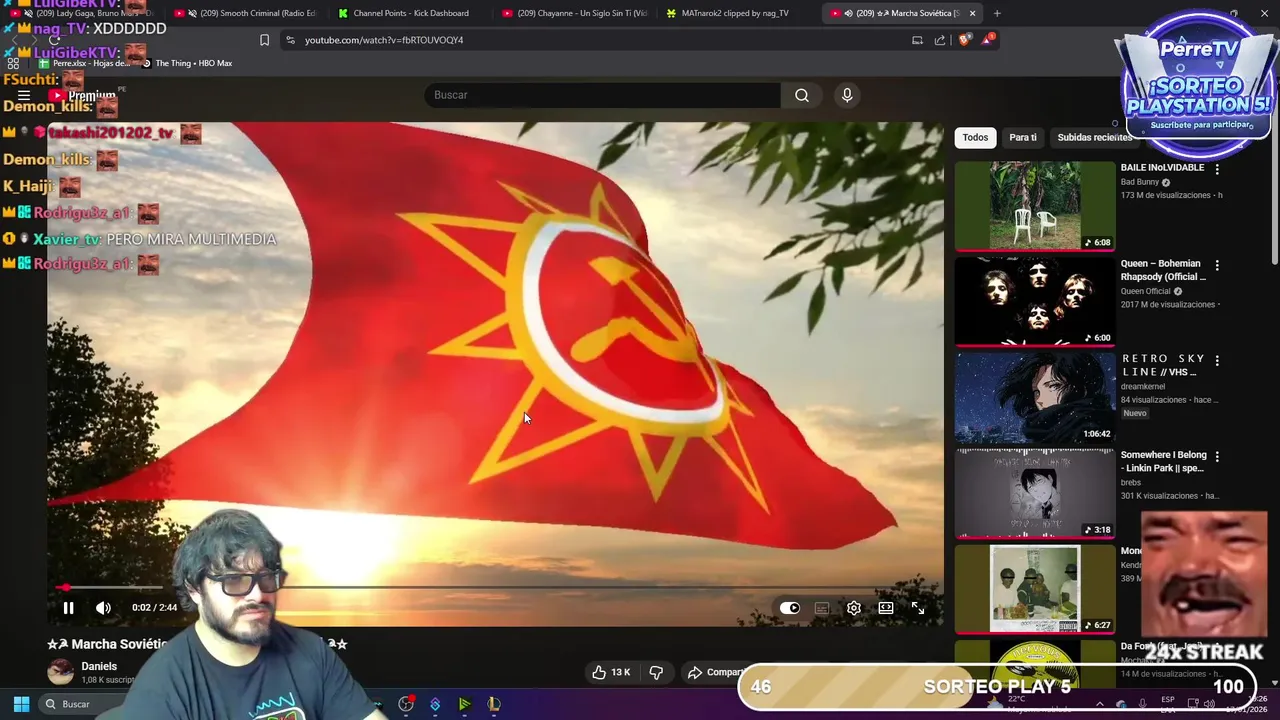This screenshot has height=720, width=1280.
Task: Open Perre.xlsx Hojas bookmark
Action: pyautogui.click(x=86, y=63)
